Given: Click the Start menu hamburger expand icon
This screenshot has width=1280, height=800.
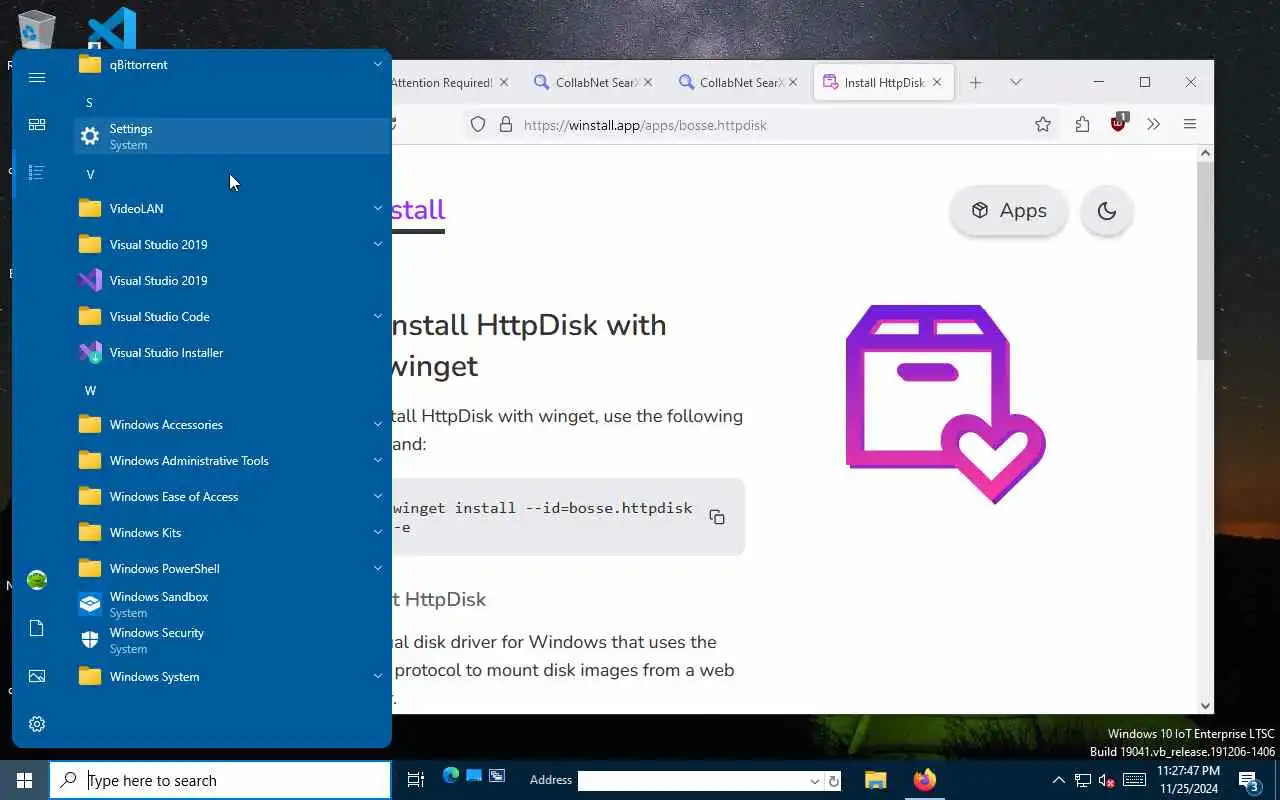Looking at the screenshot, I should (37, 77).
